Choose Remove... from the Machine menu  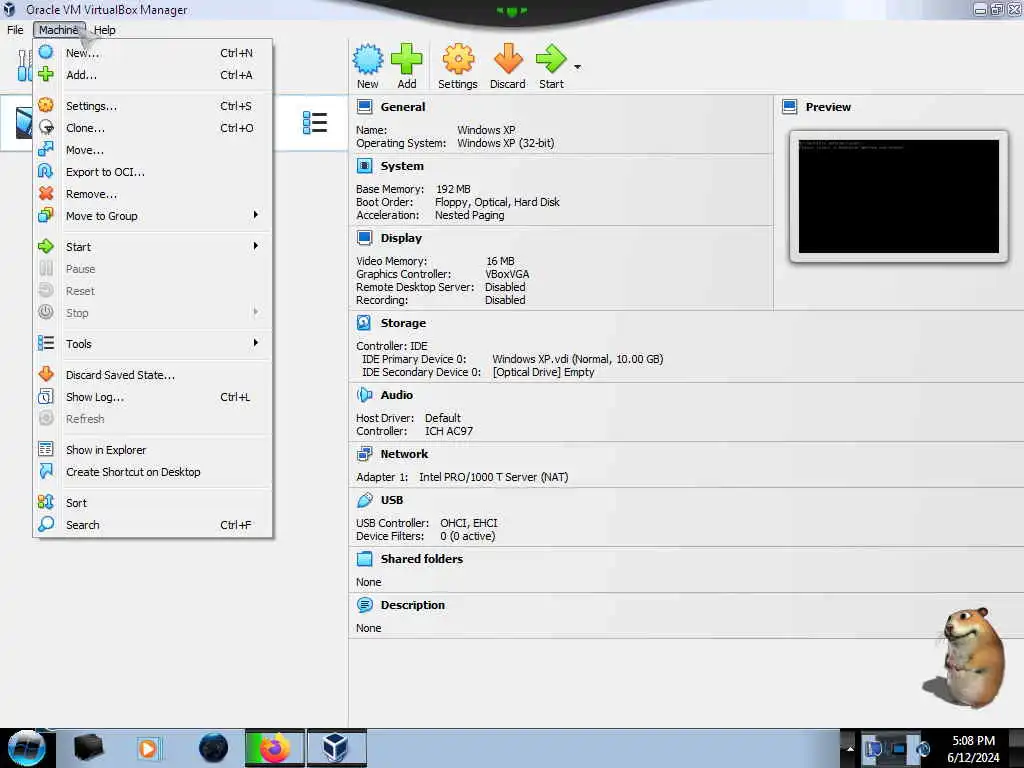pos(153,194)
